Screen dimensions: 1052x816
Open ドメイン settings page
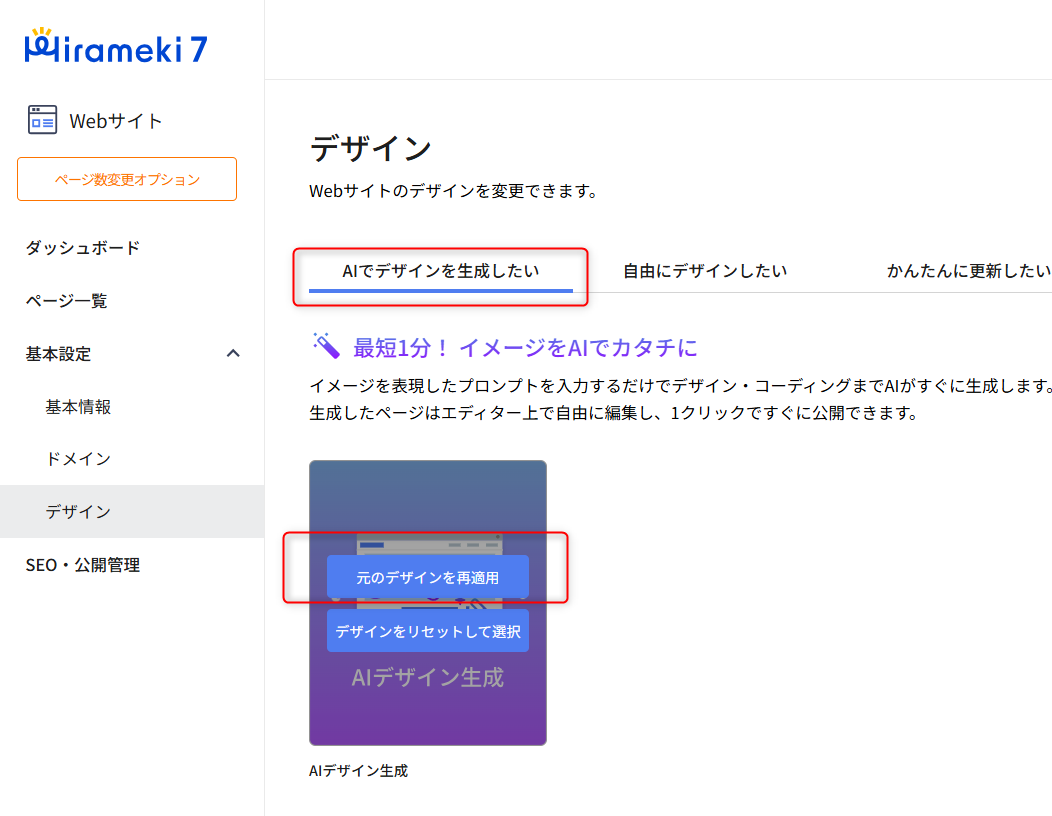[x=78, y=459]
